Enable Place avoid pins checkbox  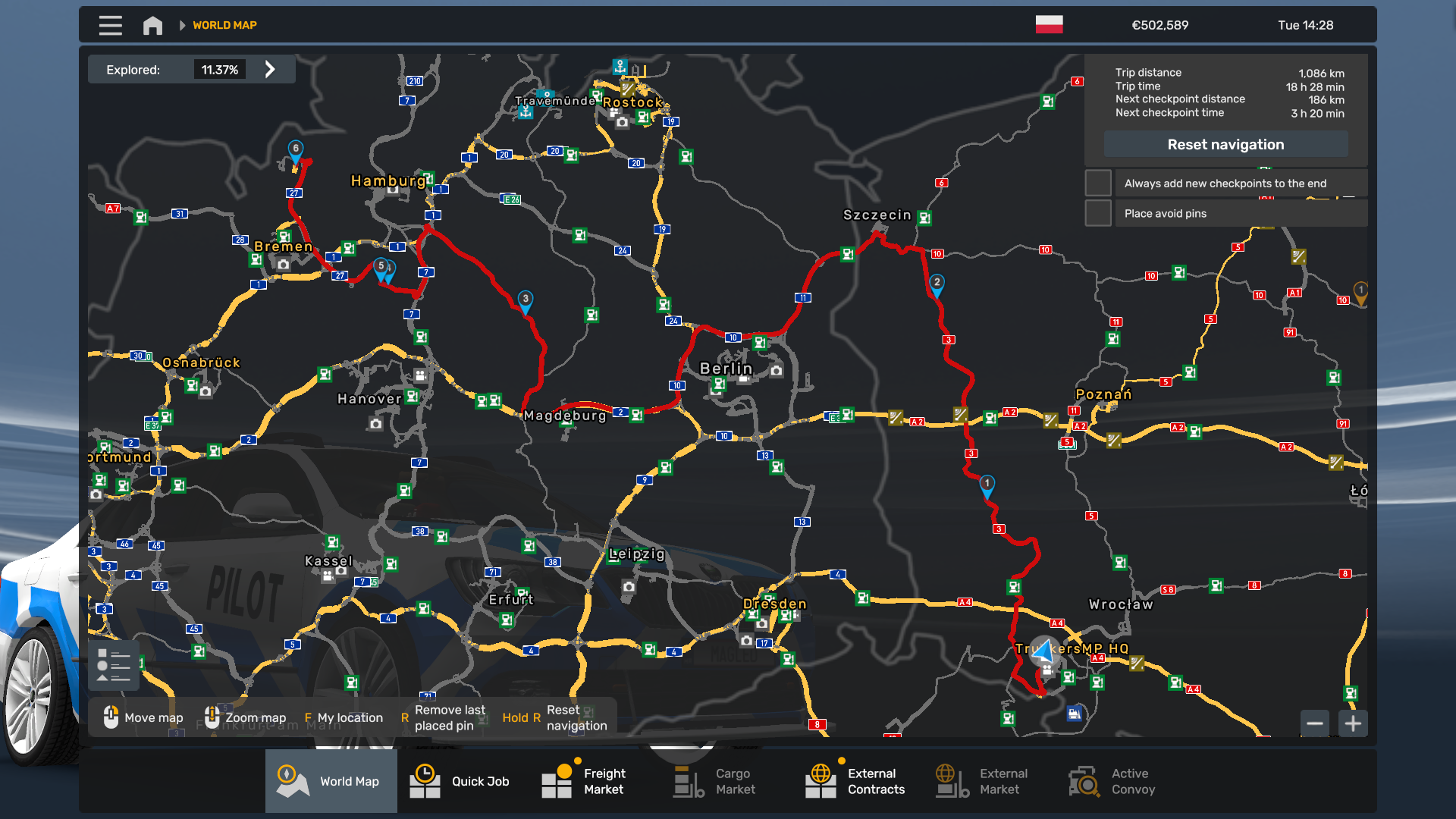1098,213
